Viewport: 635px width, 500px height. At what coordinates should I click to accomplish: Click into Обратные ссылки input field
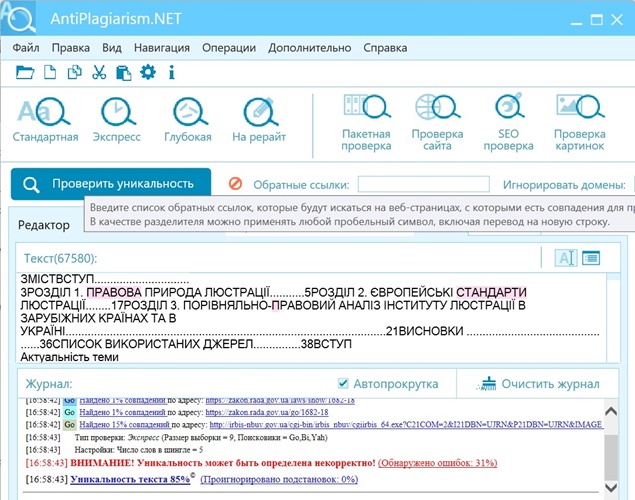[x=424, y=184]
